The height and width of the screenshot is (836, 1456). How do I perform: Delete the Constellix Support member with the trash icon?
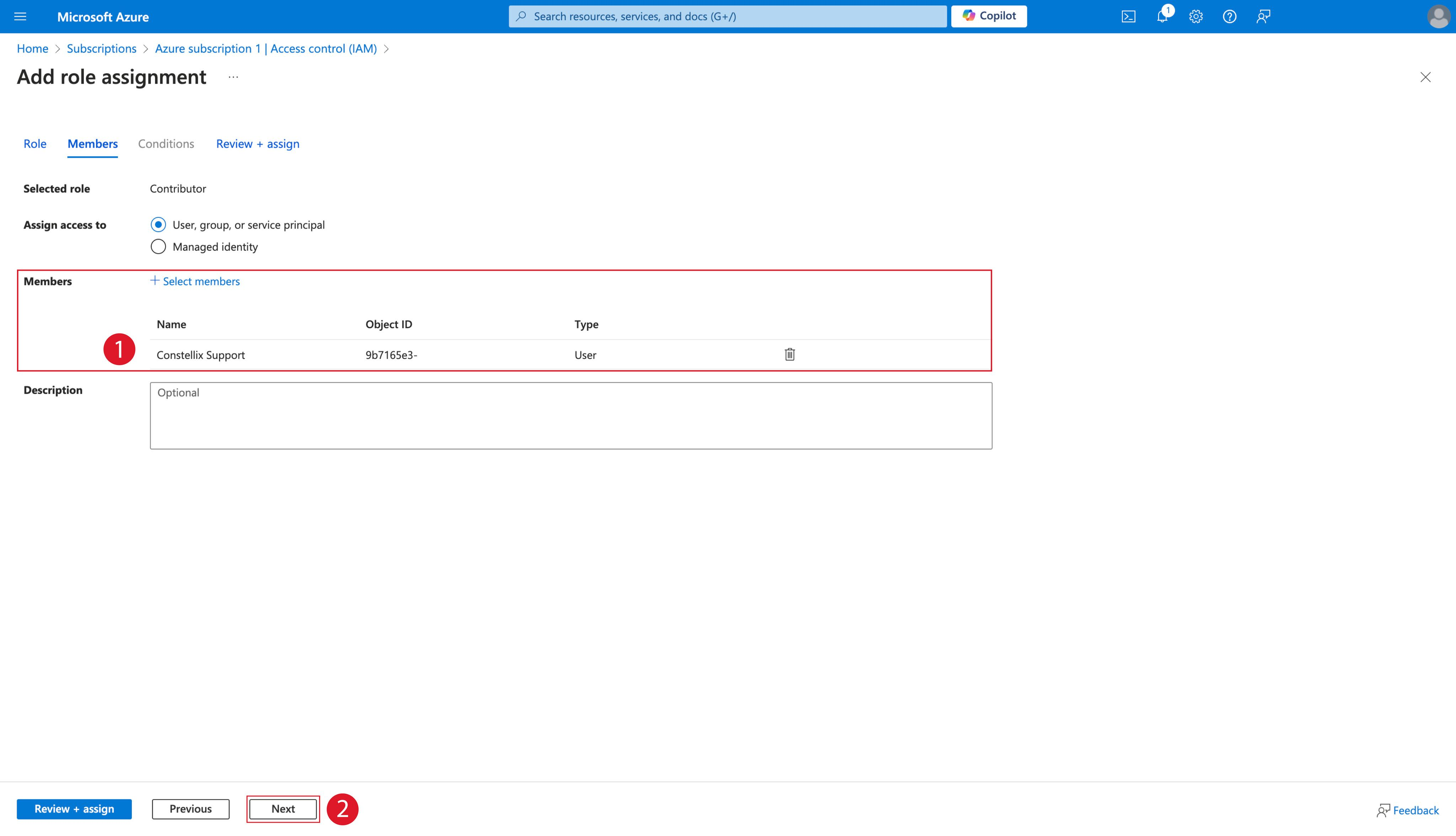789,354
